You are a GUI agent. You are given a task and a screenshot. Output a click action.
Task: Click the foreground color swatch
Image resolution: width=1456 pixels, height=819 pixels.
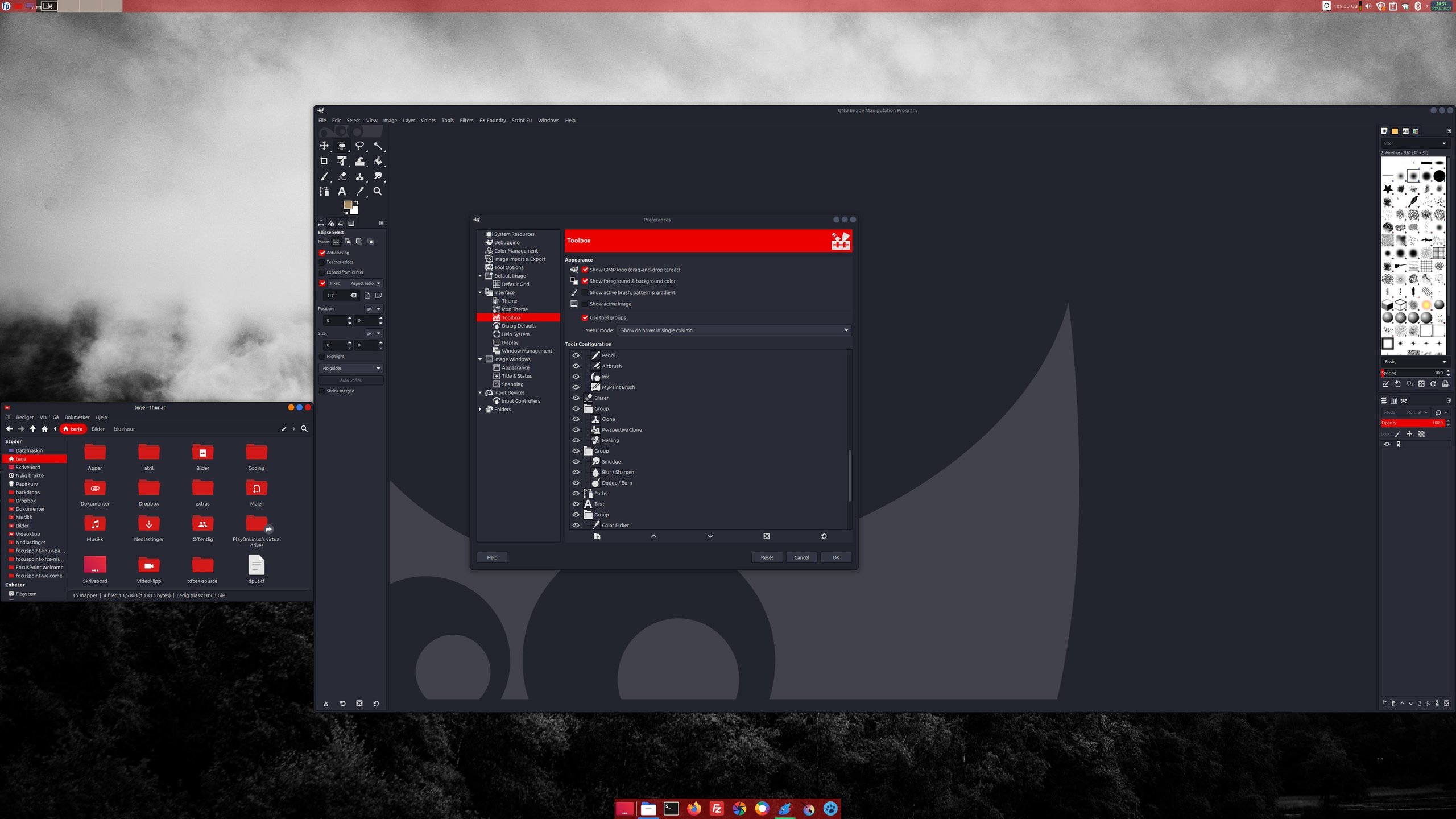click(347, 205)
